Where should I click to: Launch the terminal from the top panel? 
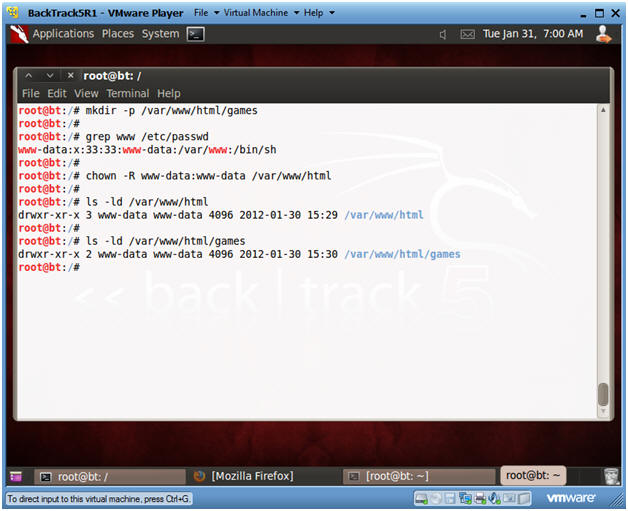195,34
